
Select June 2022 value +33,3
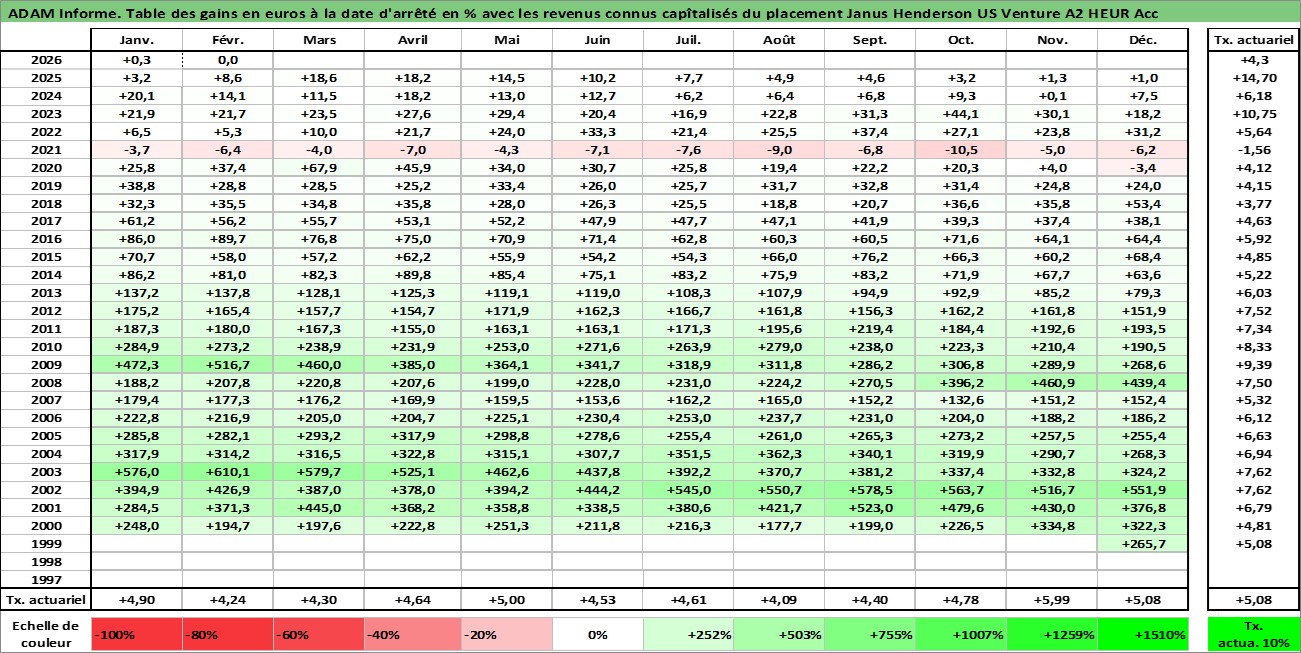(x=597, y=131)
